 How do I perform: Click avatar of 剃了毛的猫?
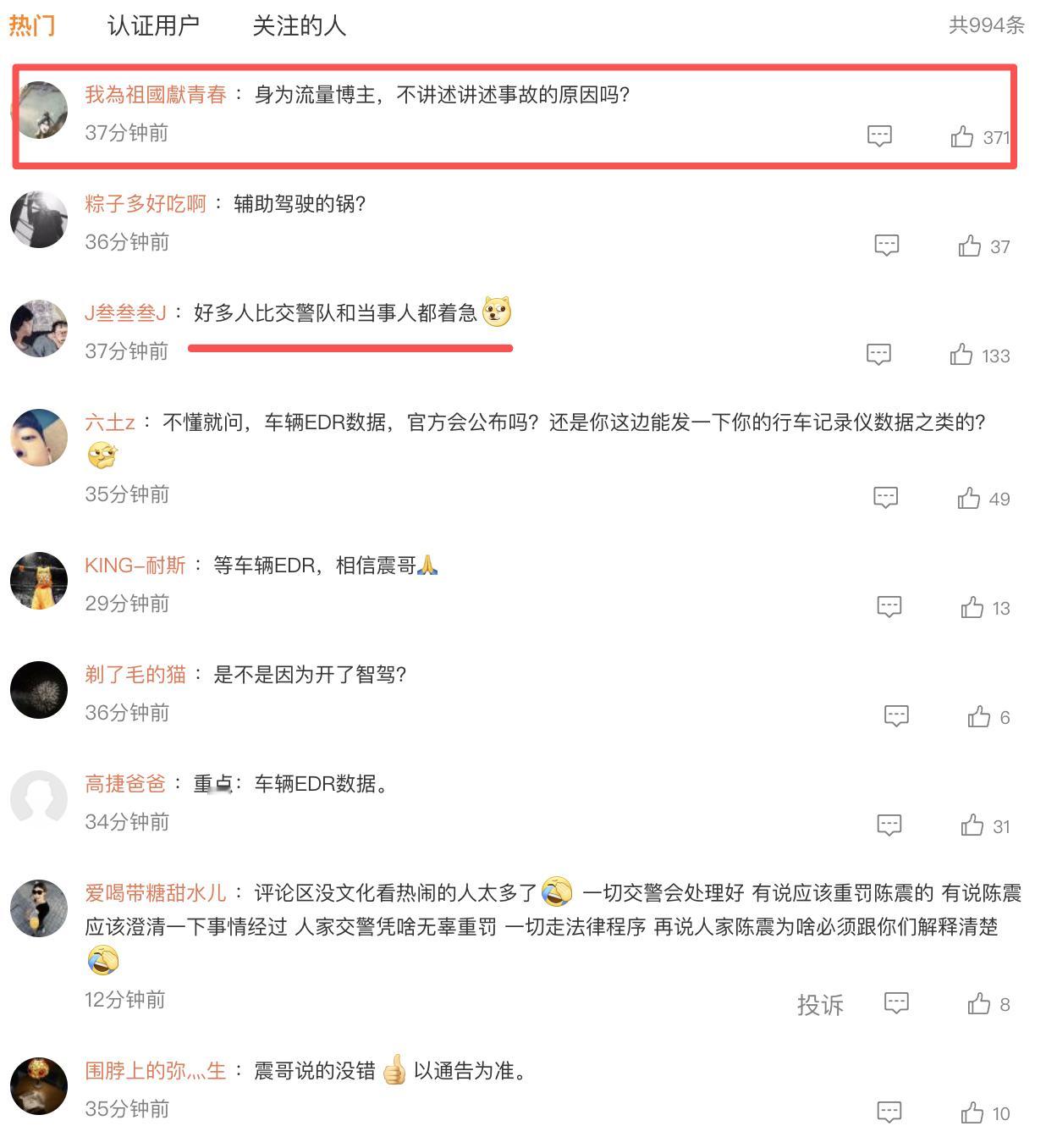pyautogui.click(x=39, y=690)
